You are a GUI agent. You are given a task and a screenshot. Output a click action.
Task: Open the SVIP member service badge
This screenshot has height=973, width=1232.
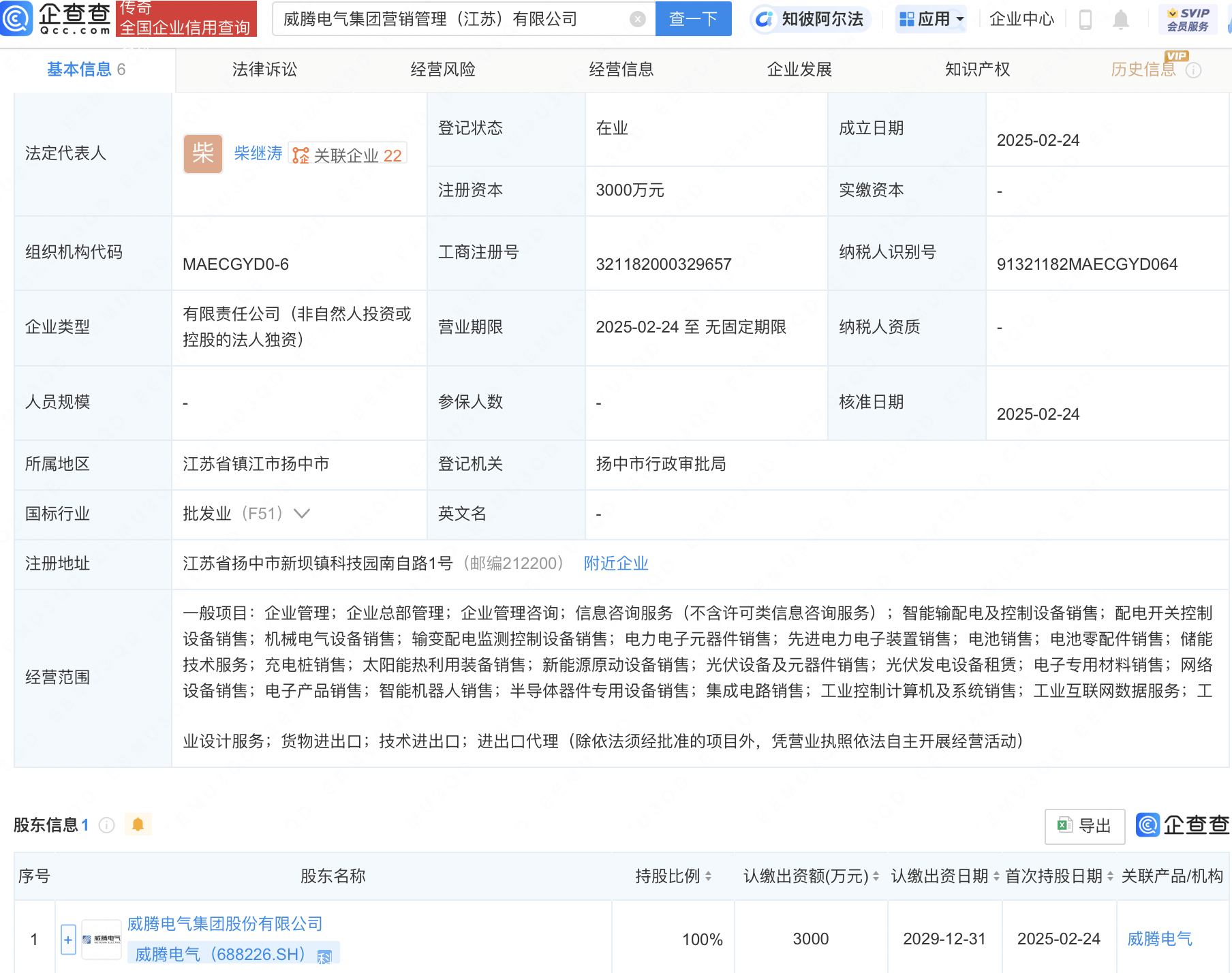pyautogui.click(x=1188, y=19)
